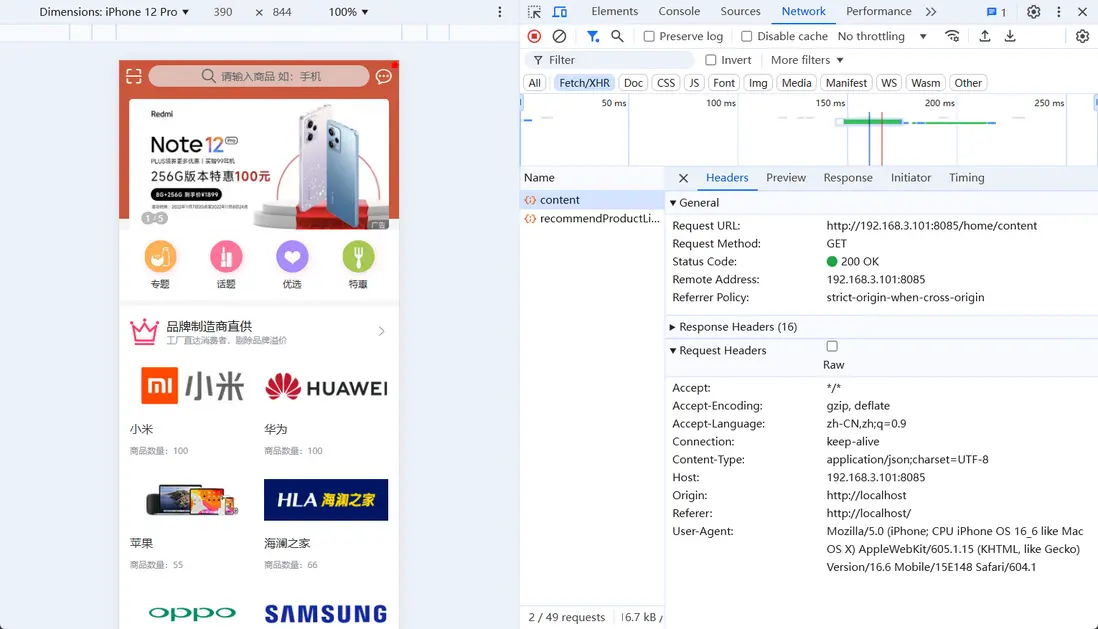This screenshot has height=629, width=1098.
Task: Toggle the device toolbar icon
Action: pos(560,12)
